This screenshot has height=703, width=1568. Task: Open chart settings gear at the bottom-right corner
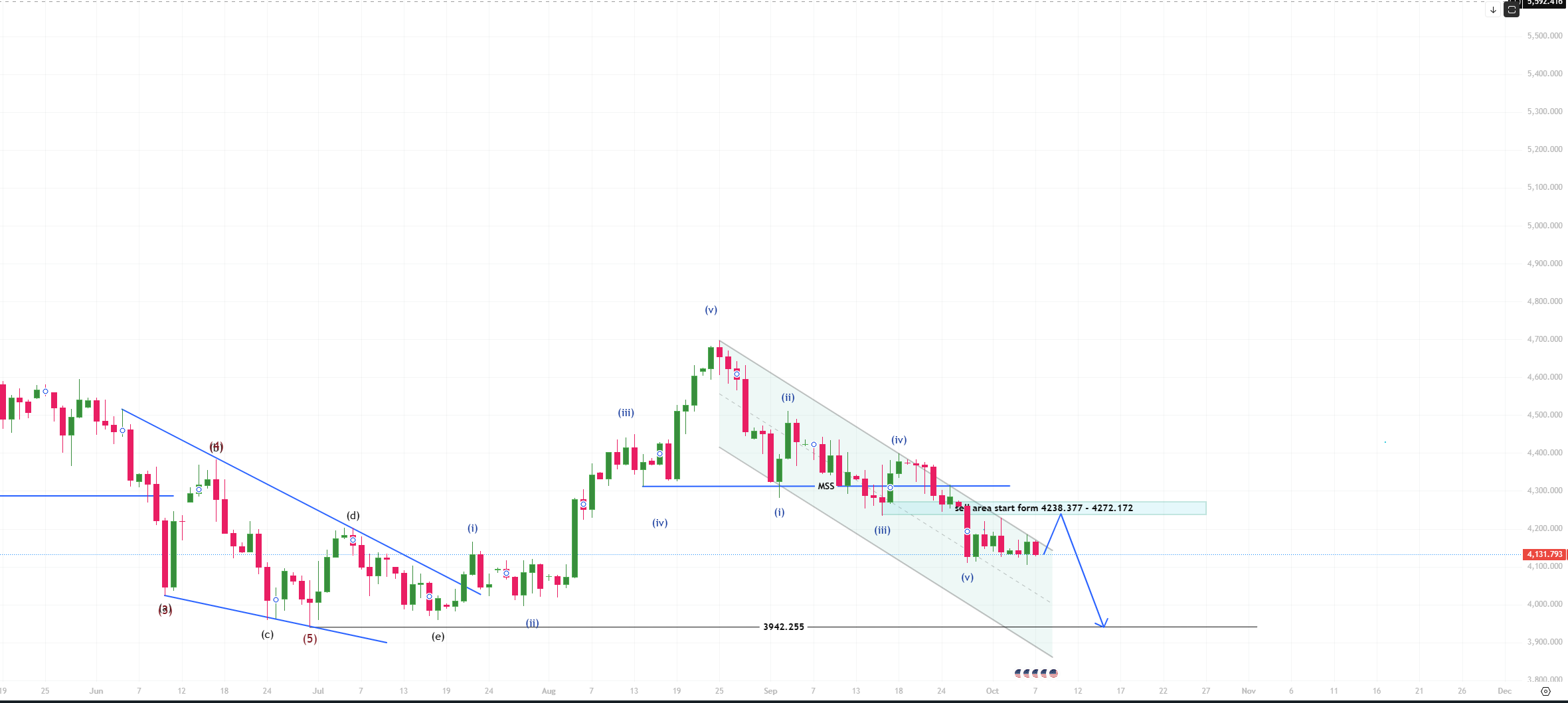pyautogui.click(x=1545, y=691)
